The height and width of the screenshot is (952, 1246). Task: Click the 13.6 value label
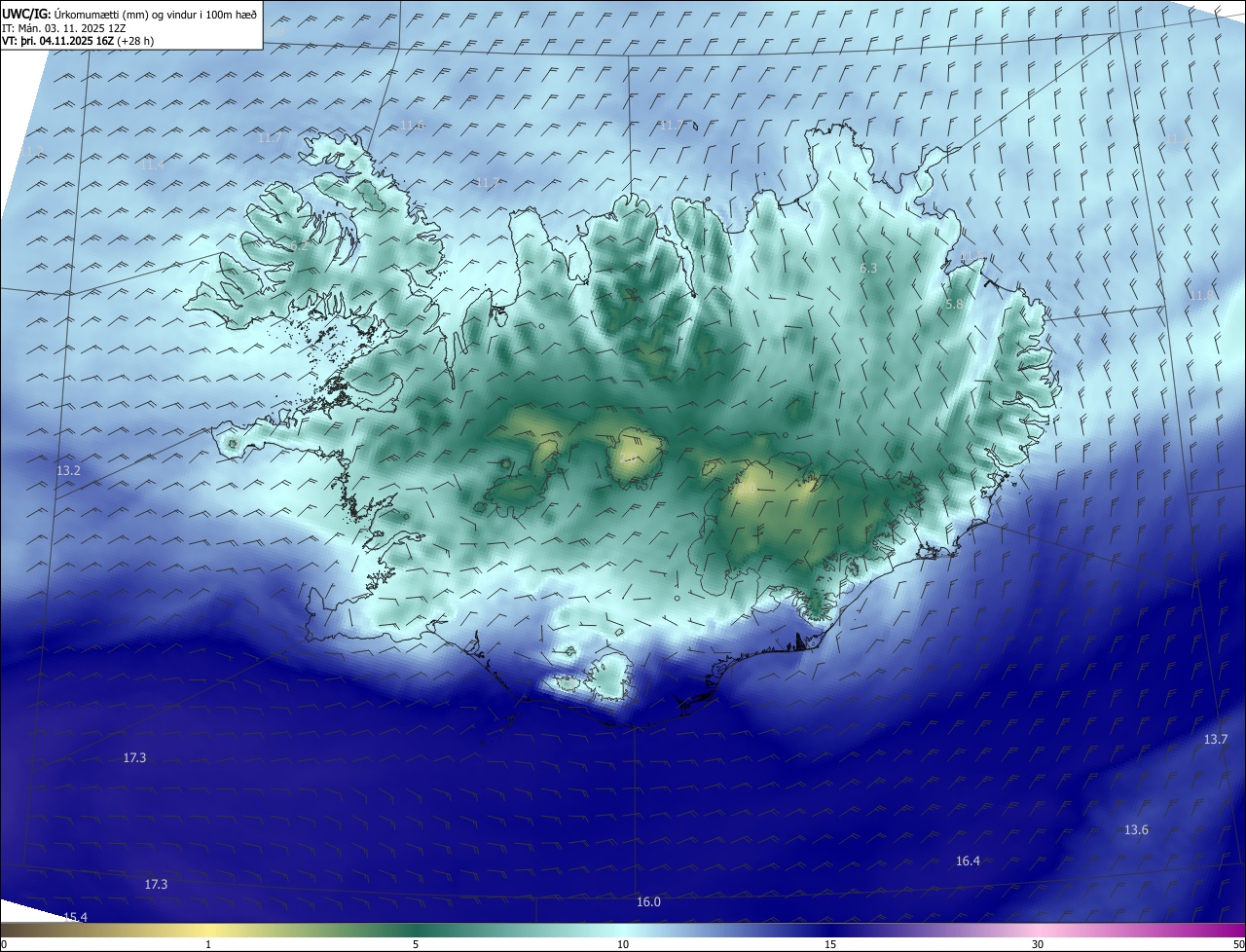coord(1136,830)
